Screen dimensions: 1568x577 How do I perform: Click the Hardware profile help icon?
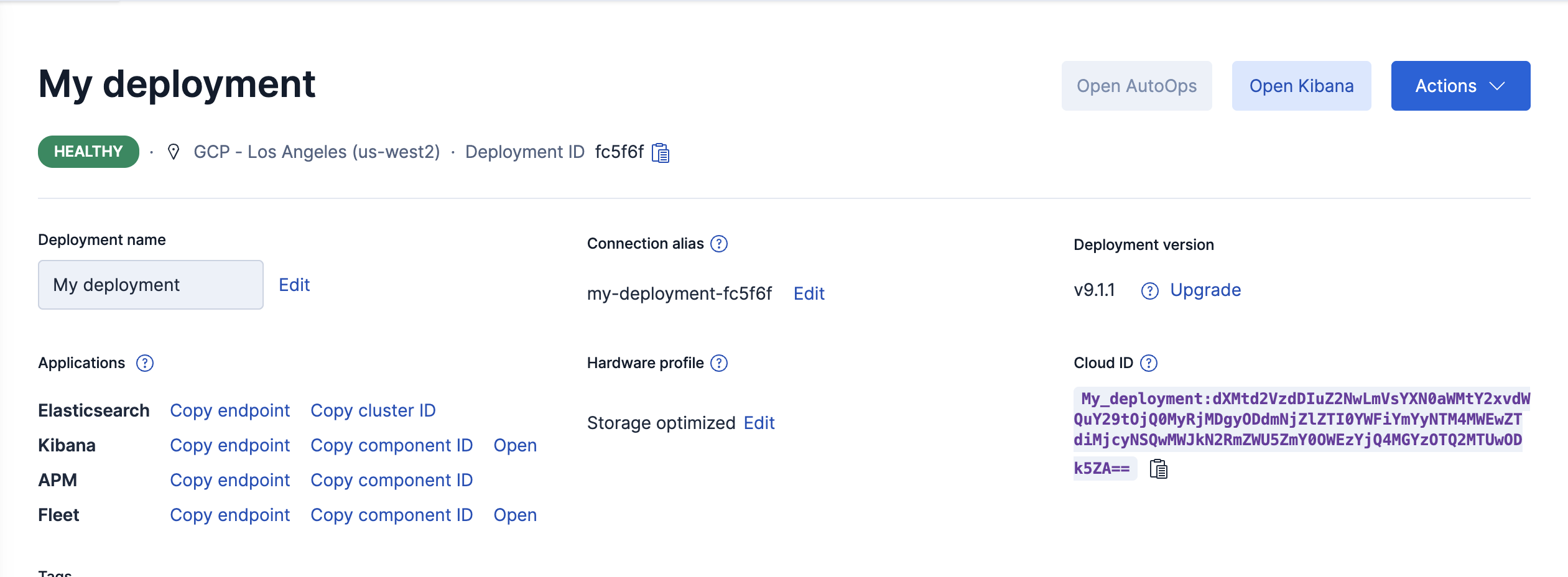pyautogui.click(x=720, y=362)
